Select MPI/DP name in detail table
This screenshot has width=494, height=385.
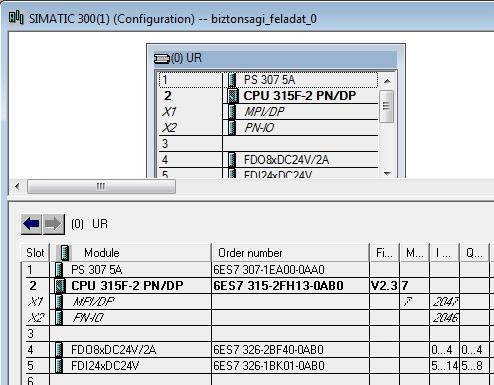[x=94, y=302]
